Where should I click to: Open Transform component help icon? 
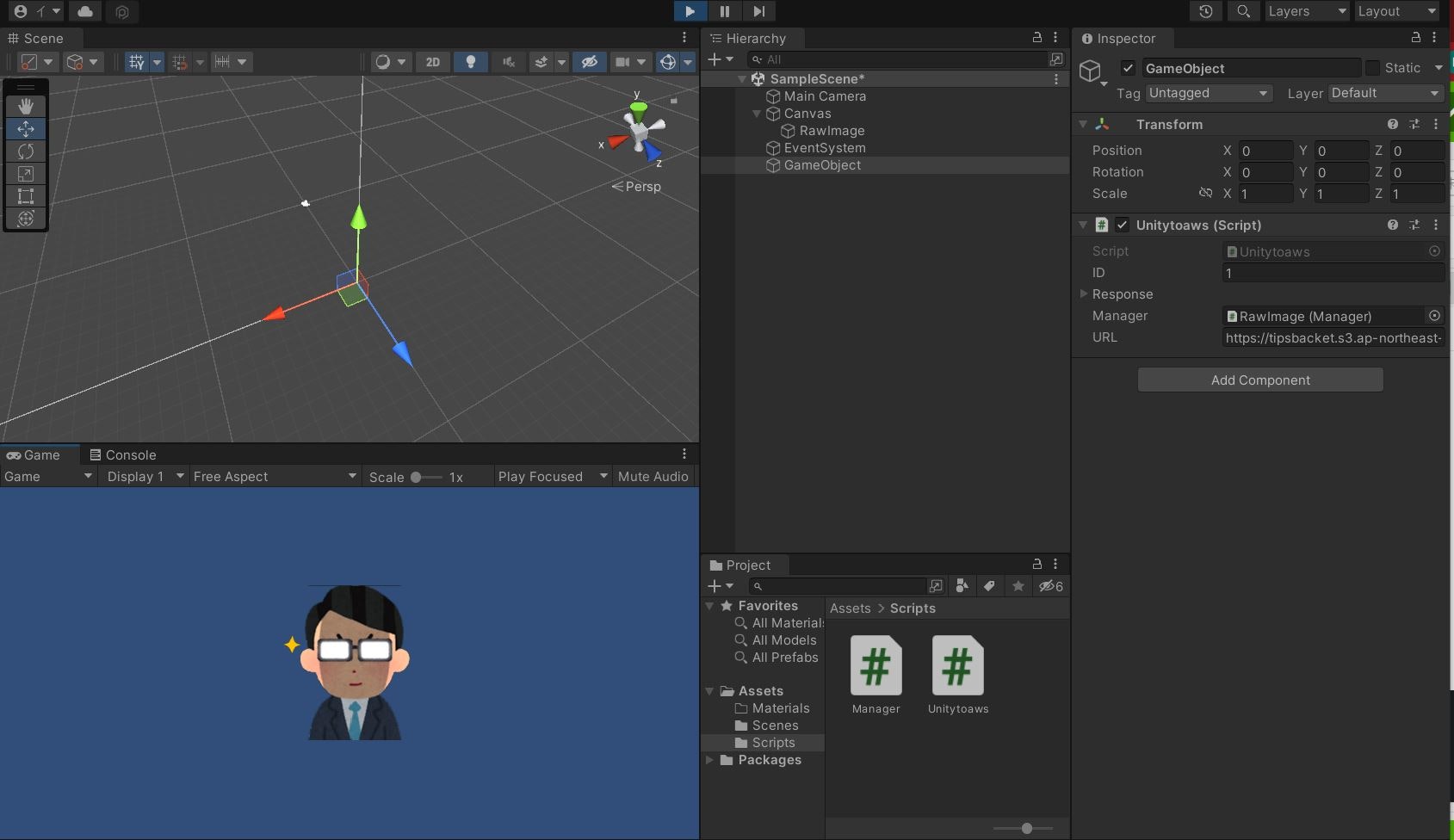click(1392, 125)
